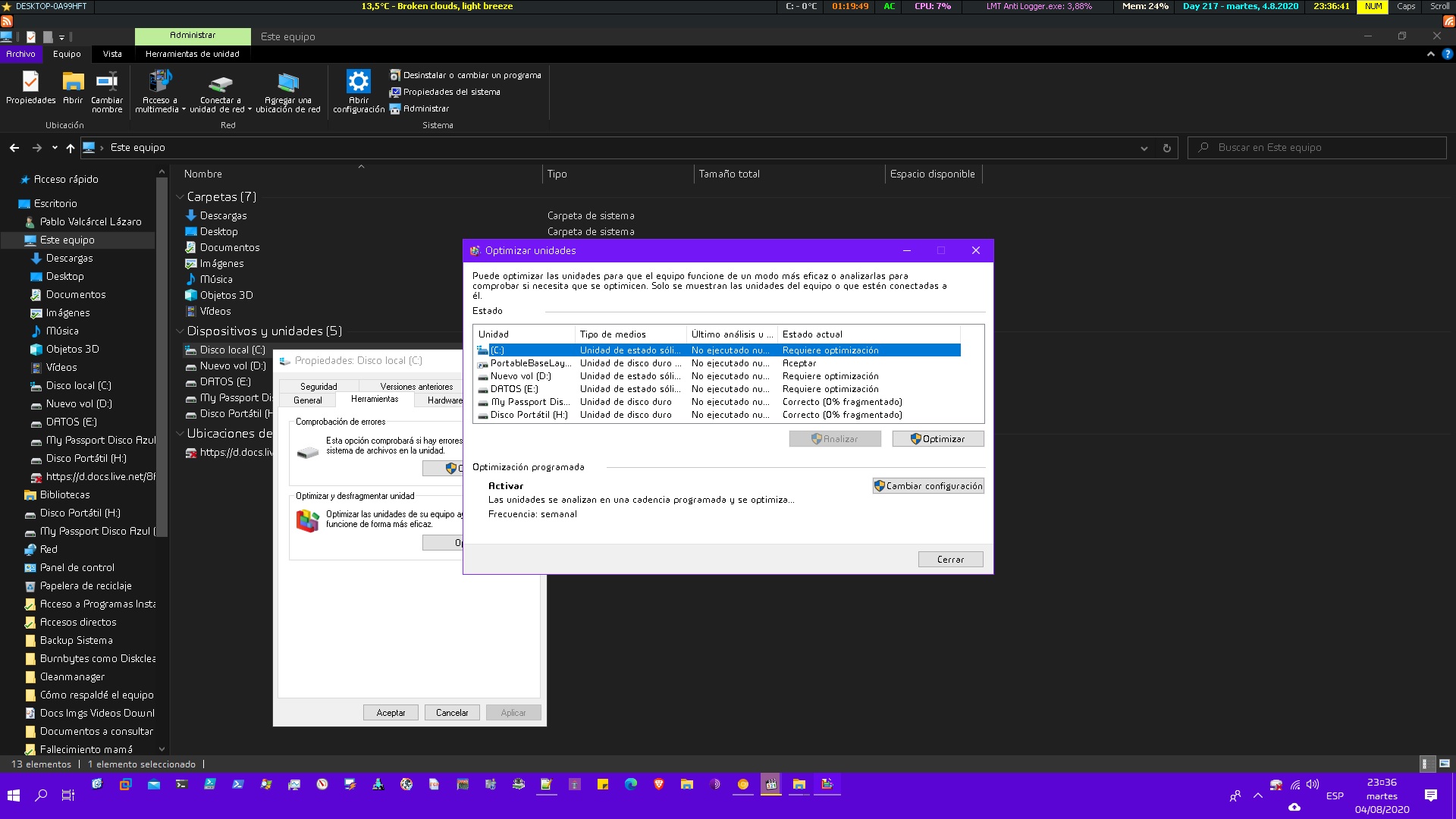Collapse Dispositivos y unidades group

(180, 331)
